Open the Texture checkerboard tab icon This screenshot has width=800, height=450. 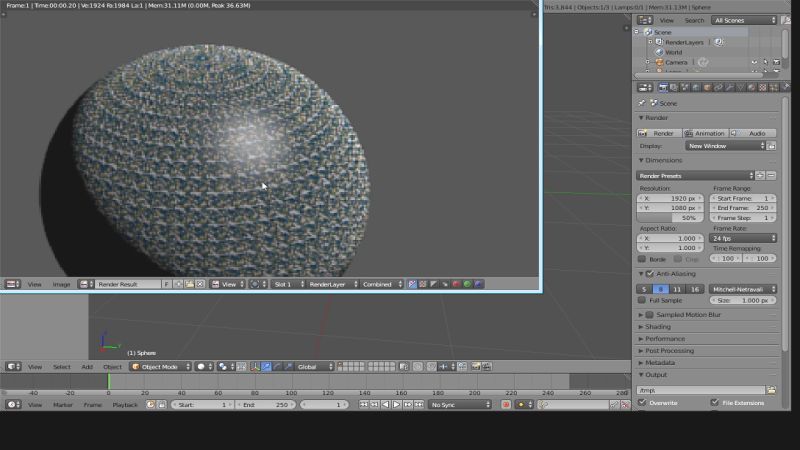pos(763,88)
